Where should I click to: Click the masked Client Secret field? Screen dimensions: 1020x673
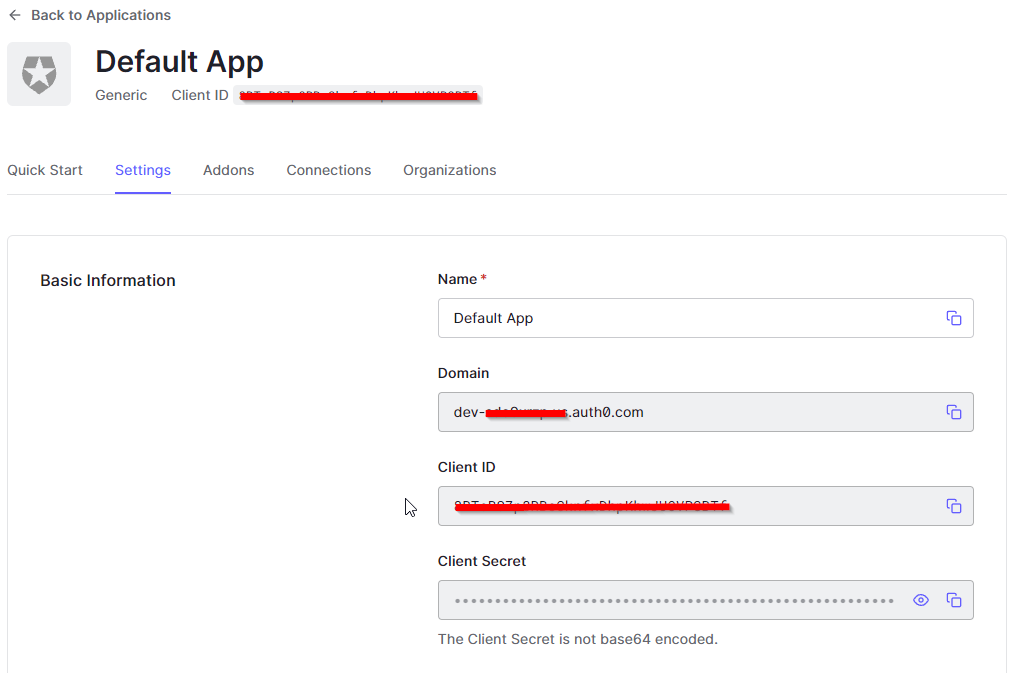click(674, 600)
